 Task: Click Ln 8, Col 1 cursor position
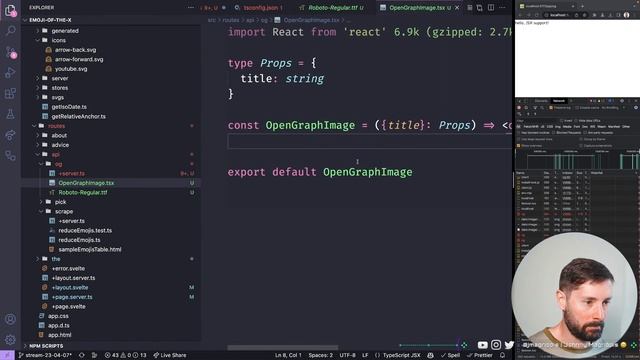click(288, 355)
